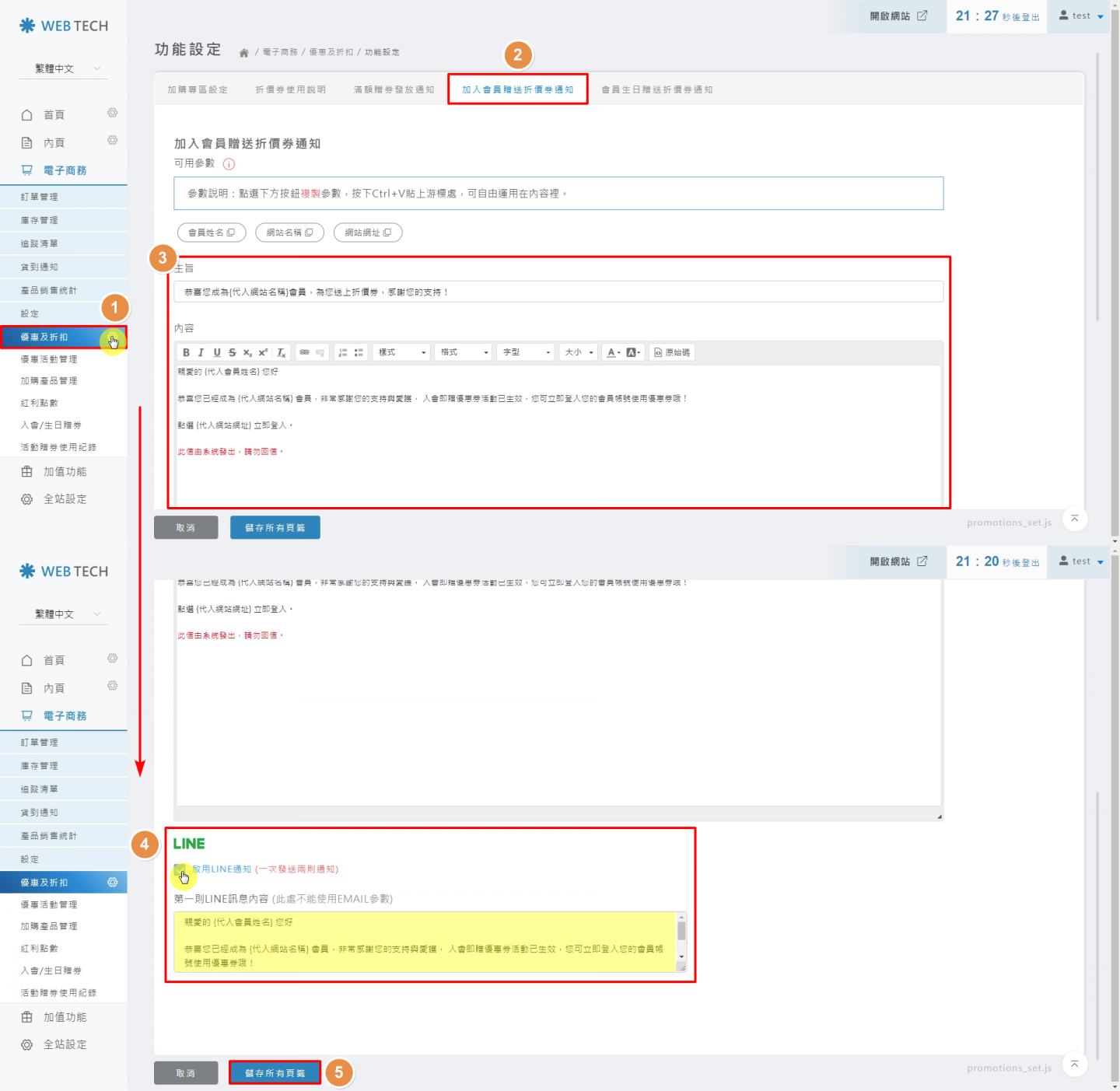Image resolution: width=1120 pixels, height=1091 pixels.
Task: Copy the 會員姓名 parameter button
Action: pyautogui.click(x=212, y=233)
